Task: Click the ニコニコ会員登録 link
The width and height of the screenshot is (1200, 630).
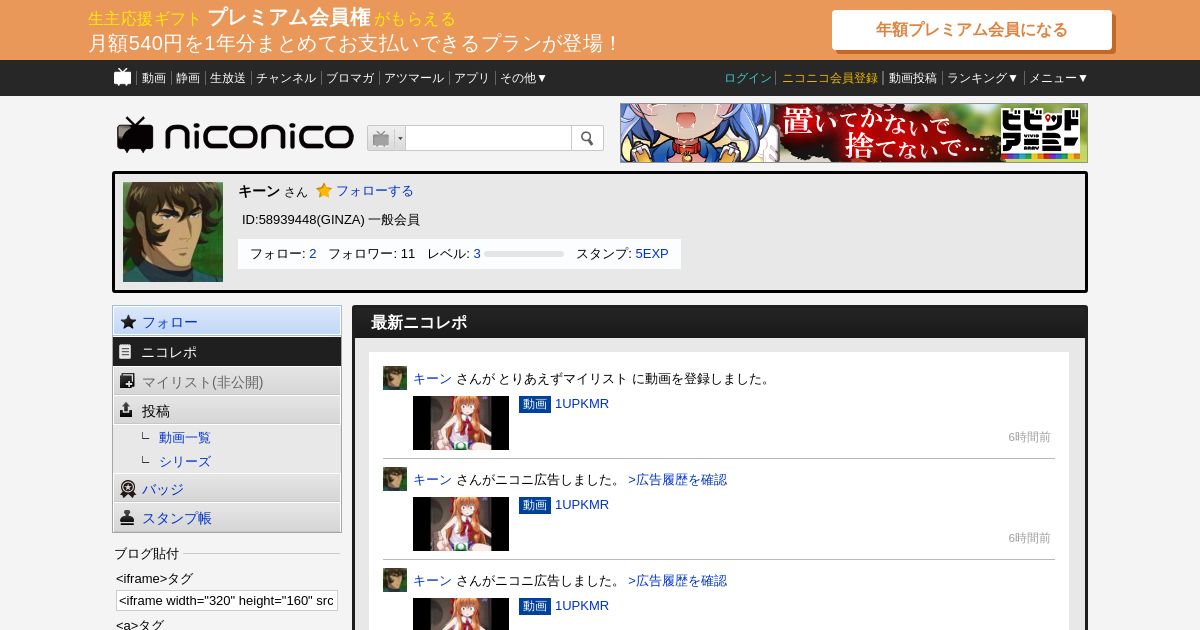Action: (x=830, y=78)
